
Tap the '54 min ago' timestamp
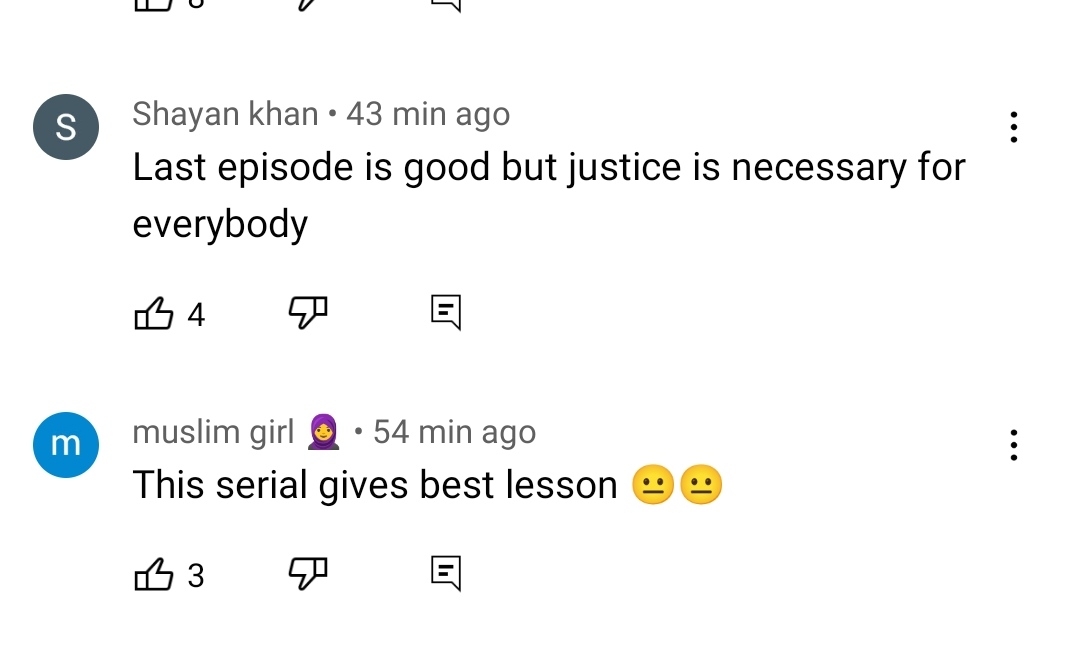(455, 432)
